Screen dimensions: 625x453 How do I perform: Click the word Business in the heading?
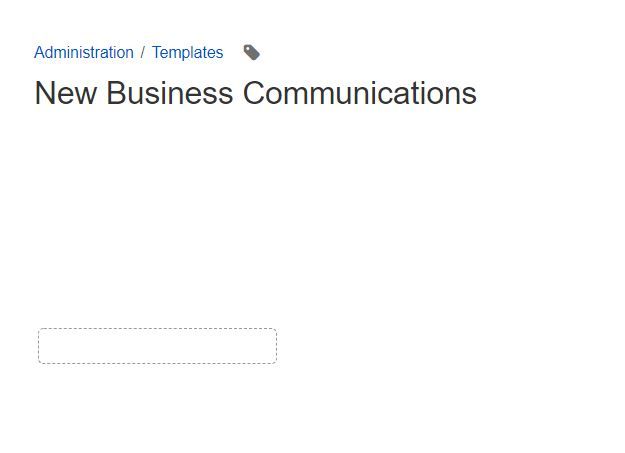coord(170,93)
